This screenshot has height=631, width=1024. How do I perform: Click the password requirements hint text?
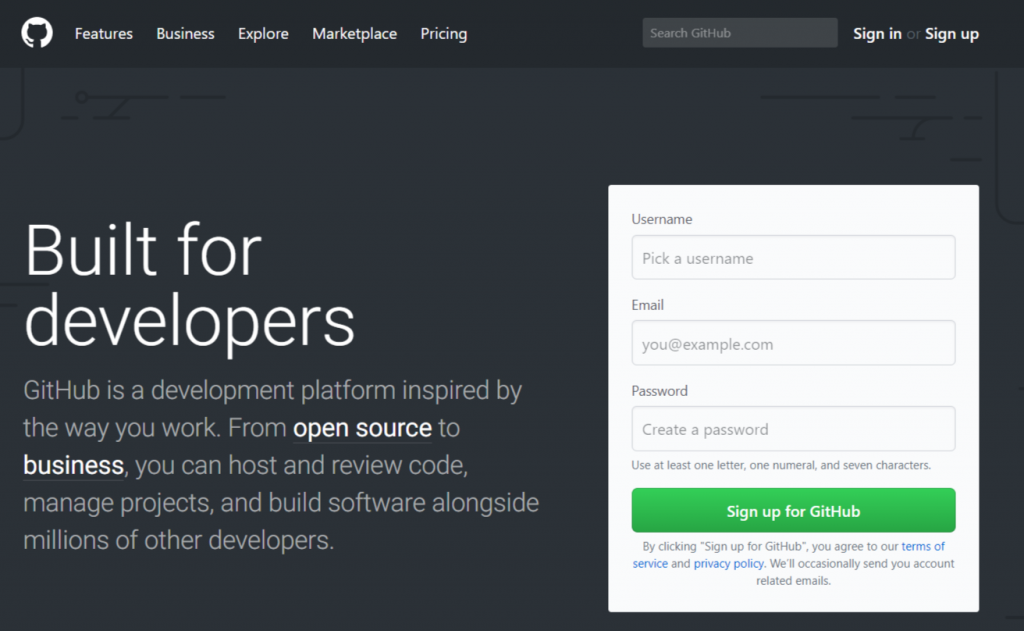(781, 465)
